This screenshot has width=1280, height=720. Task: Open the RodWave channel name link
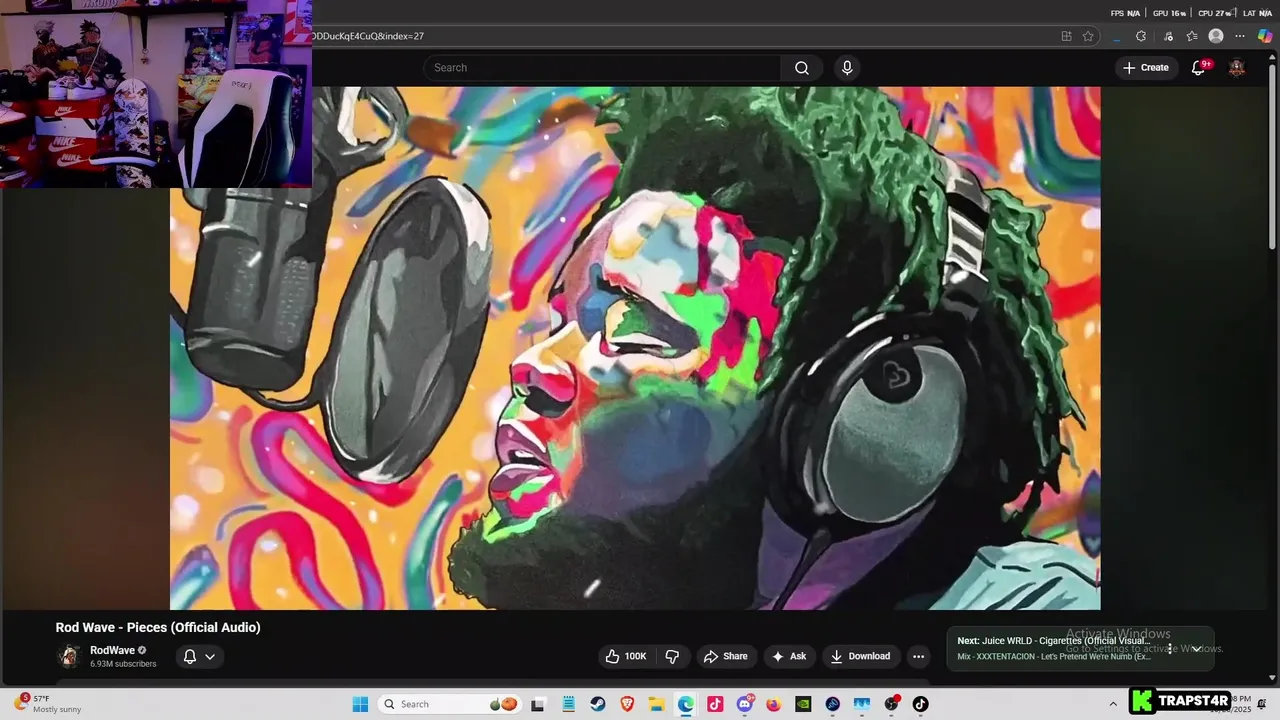coord(112,650)
